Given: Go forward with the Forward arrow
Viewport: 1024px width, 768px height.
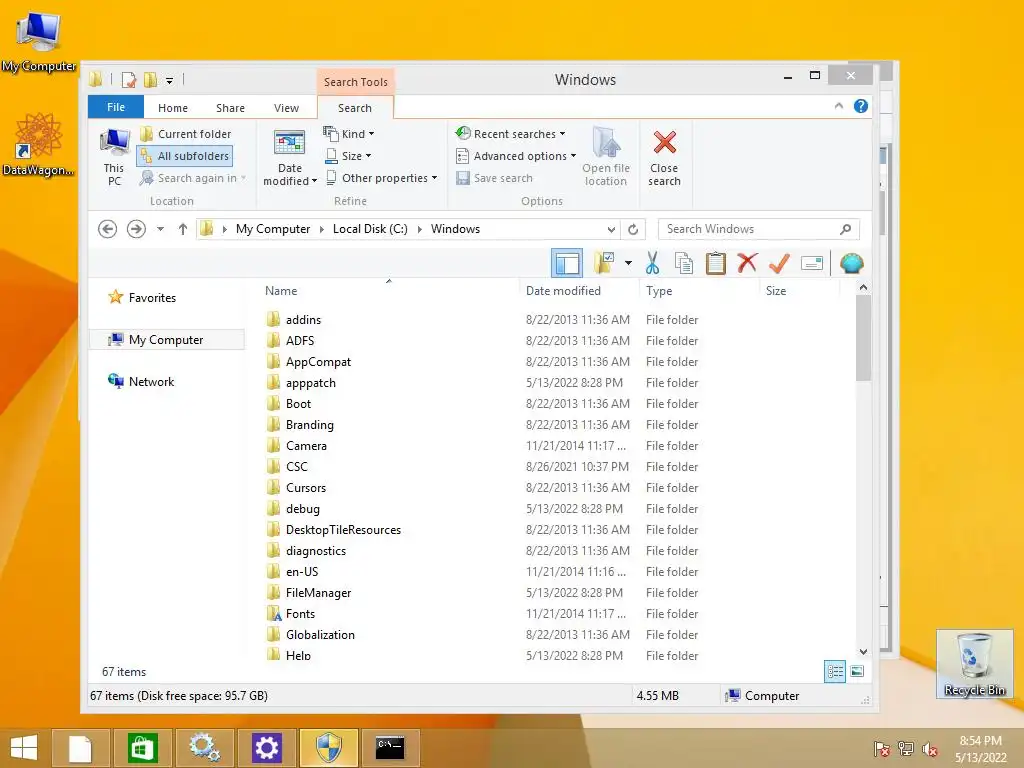Looking at the screenshot, I should coord(136,229).
